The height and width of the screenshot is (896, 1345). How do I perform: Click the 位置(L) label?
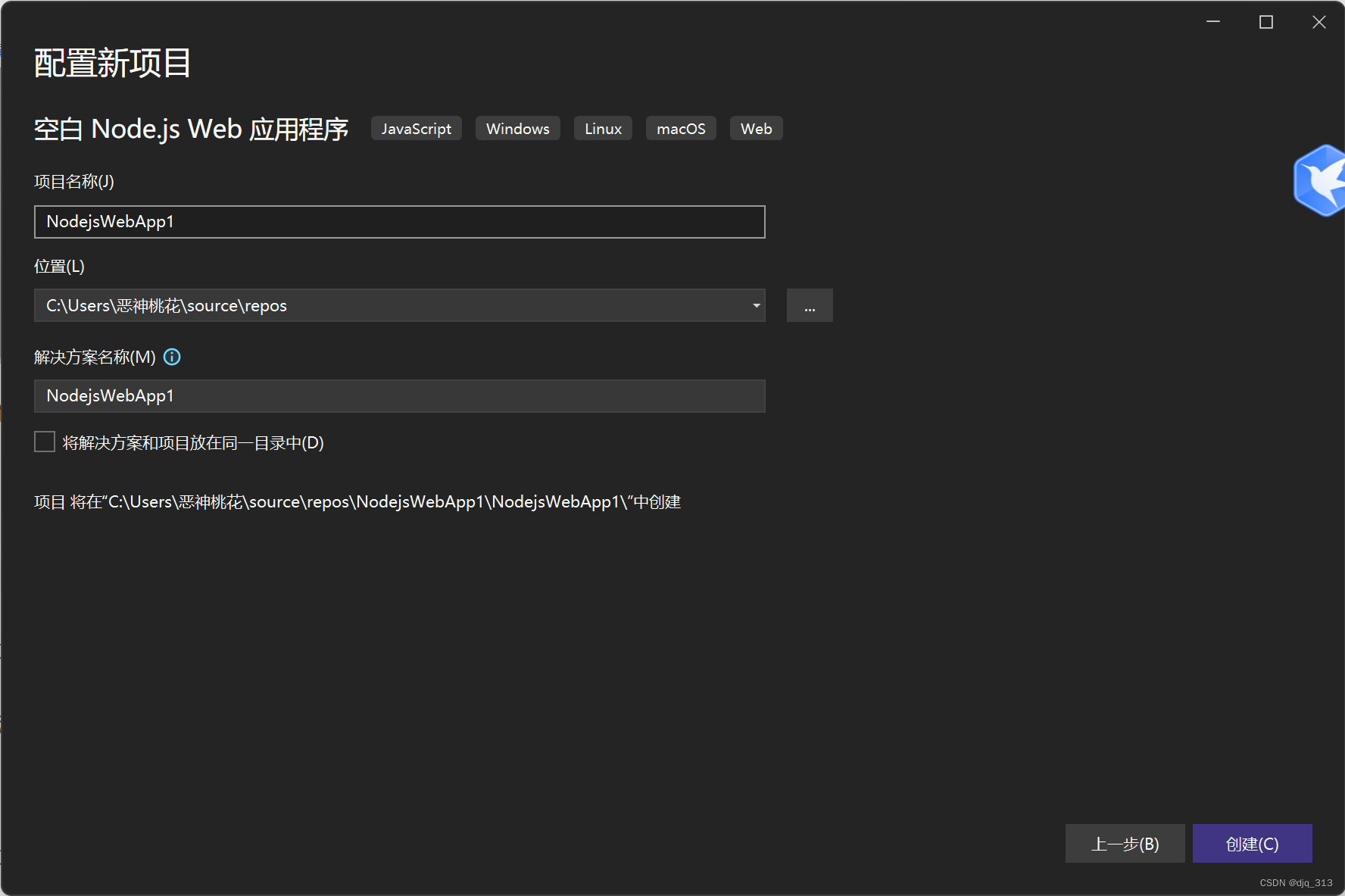pyautogui.click(x=59, y=267)
